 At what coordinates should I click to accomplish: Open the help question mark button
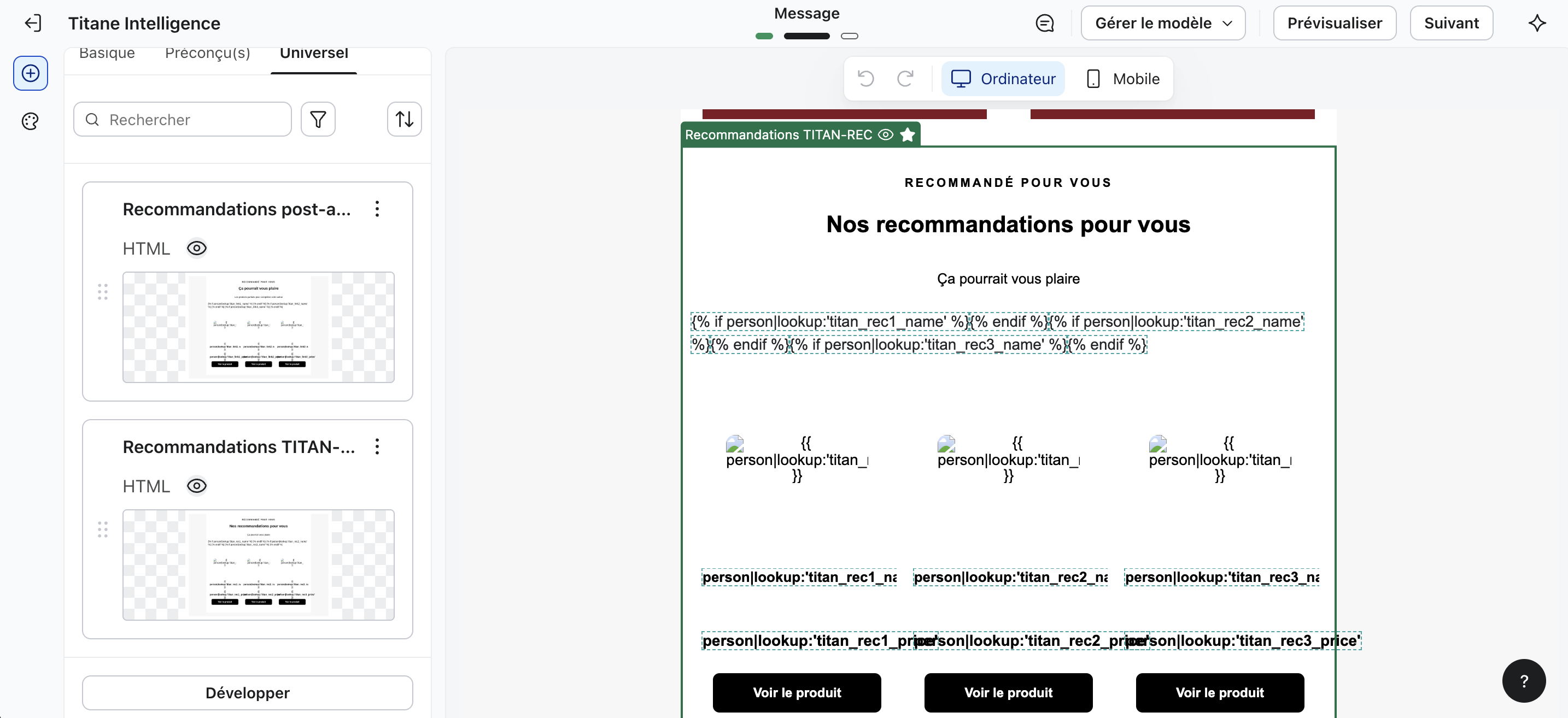point(1524,680)
